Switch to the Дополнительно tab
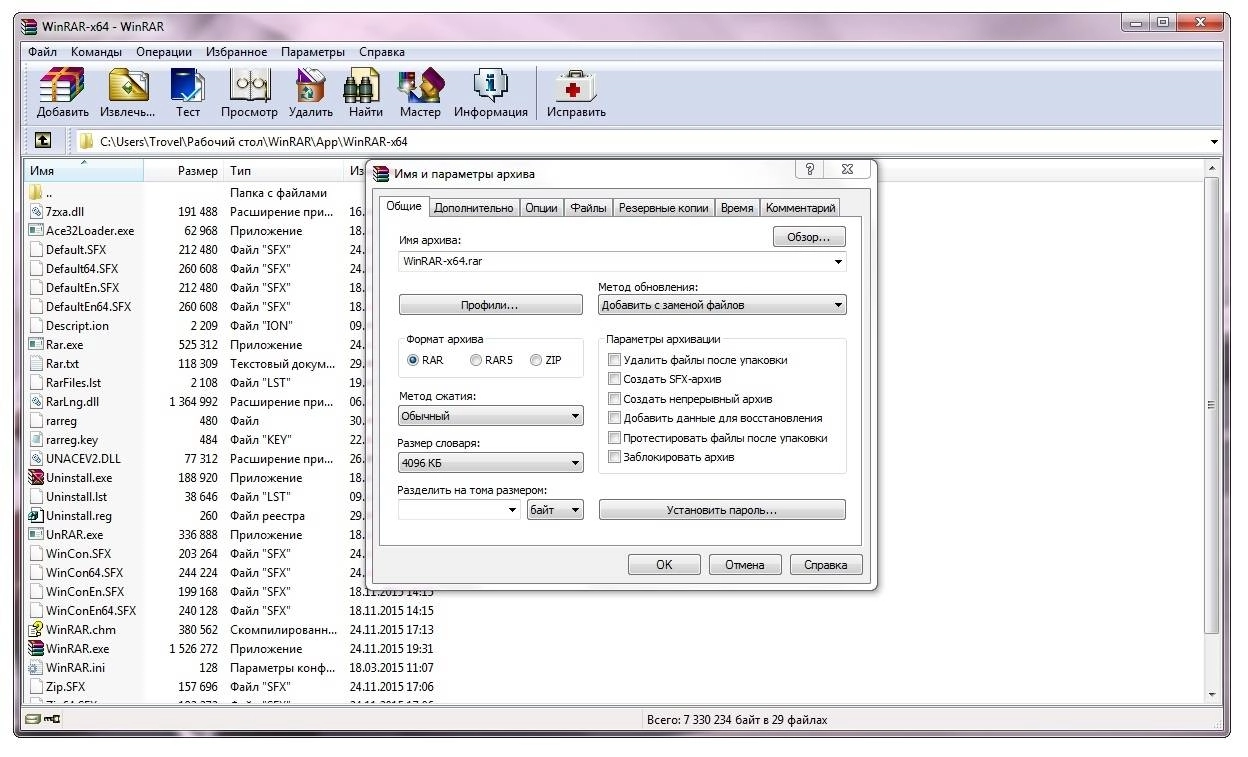This screenshot has height=757, width=1248. point(474,208)
